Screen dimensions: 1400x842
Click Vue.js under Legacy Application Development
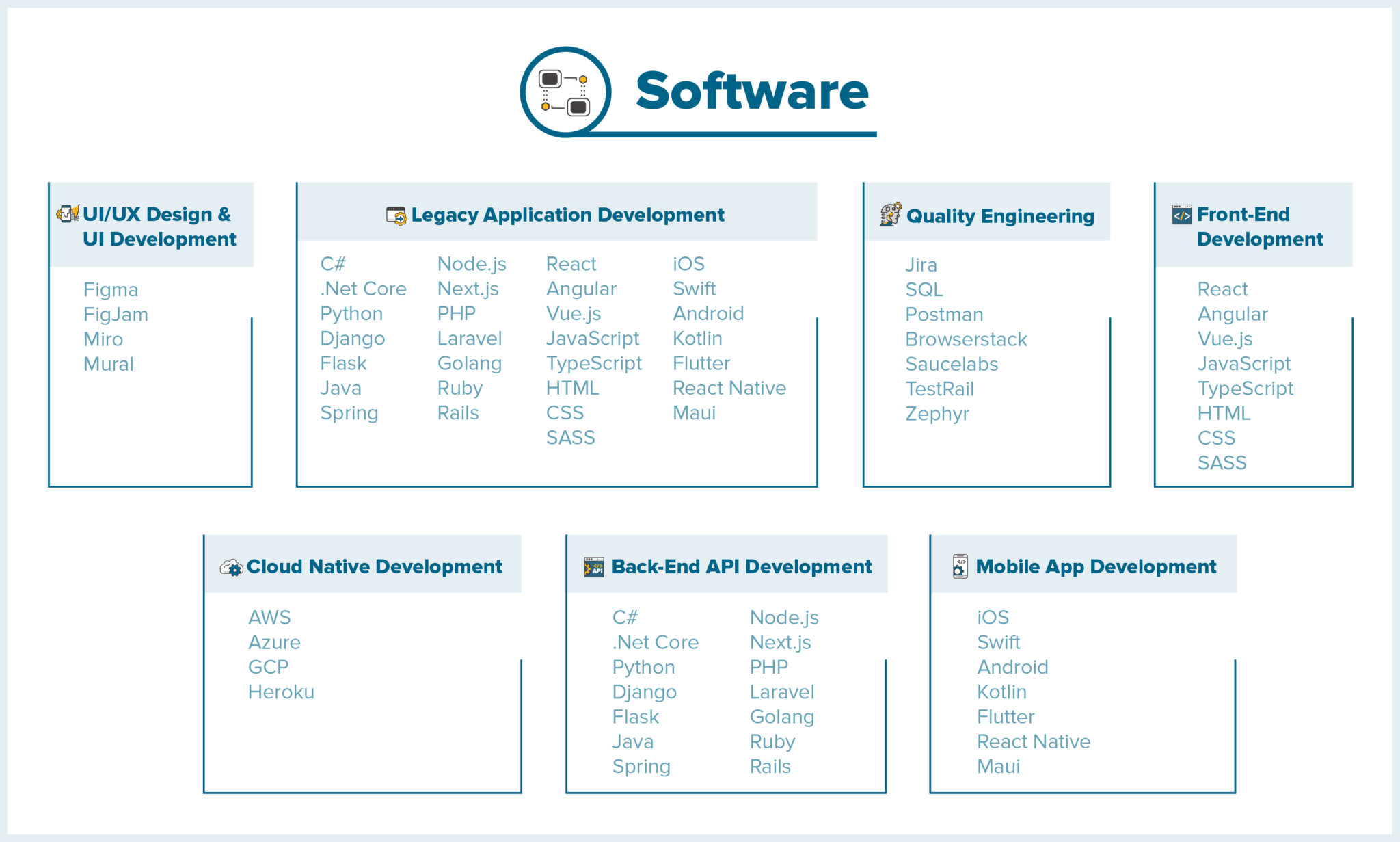(x=574, y=314)
